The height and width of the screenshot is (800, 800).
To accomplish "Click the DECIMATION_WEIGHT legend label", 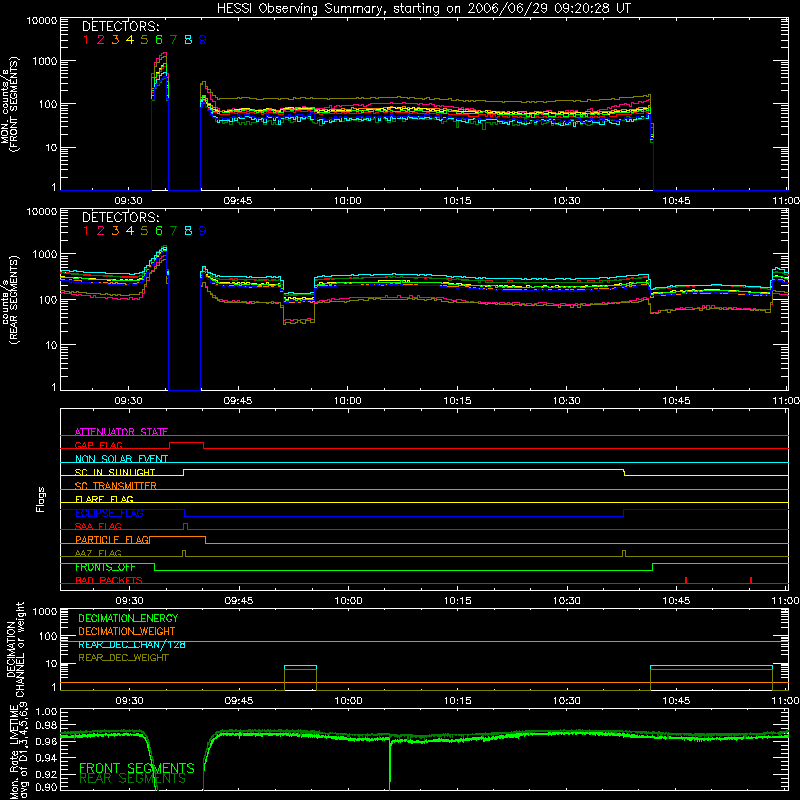I will pos(127,631).
